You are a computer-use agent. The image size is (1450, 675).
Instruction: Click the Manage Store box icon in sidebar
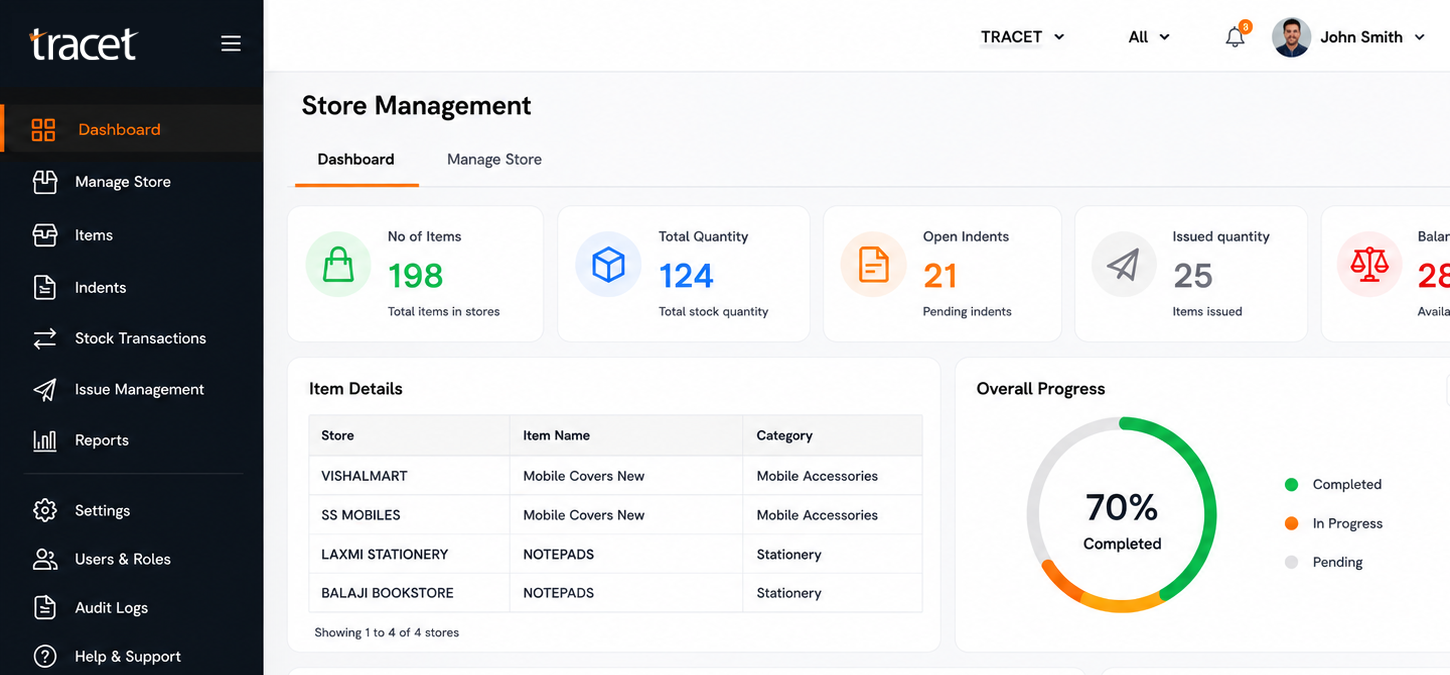(x=45, y=182)
